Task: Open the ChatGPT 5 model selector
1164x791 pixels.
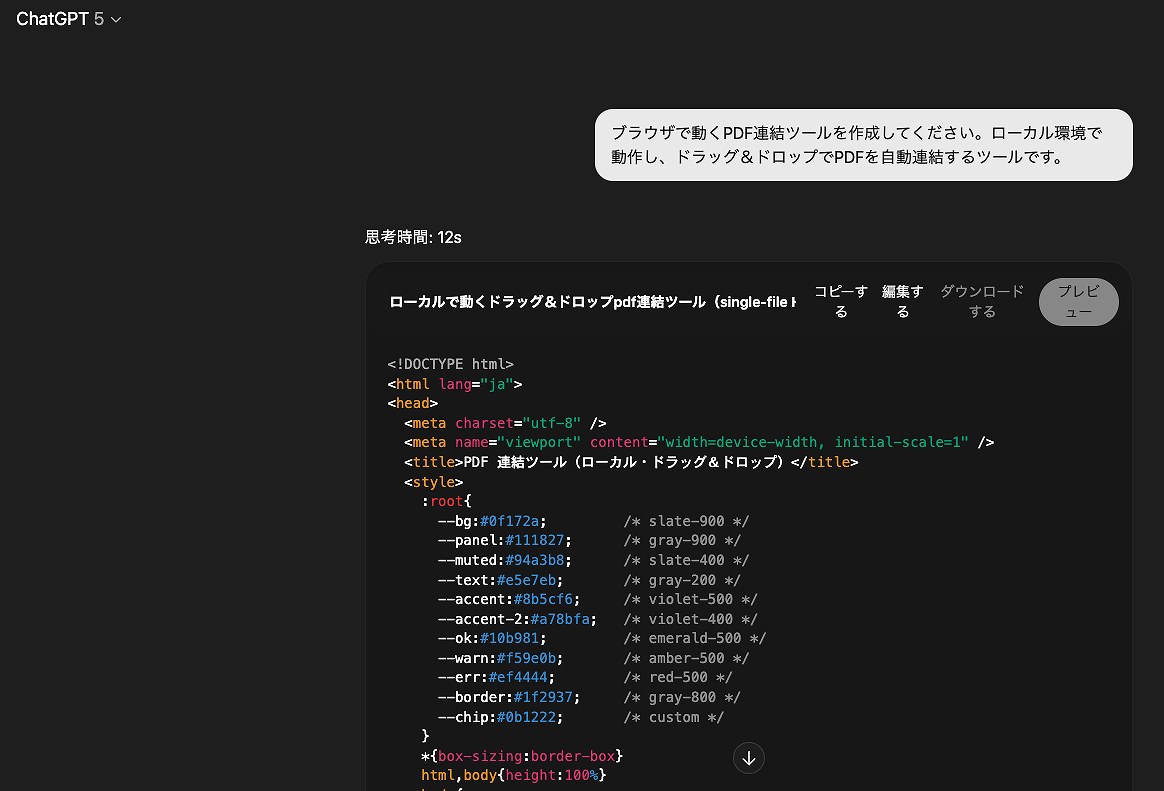Action: 68,19
